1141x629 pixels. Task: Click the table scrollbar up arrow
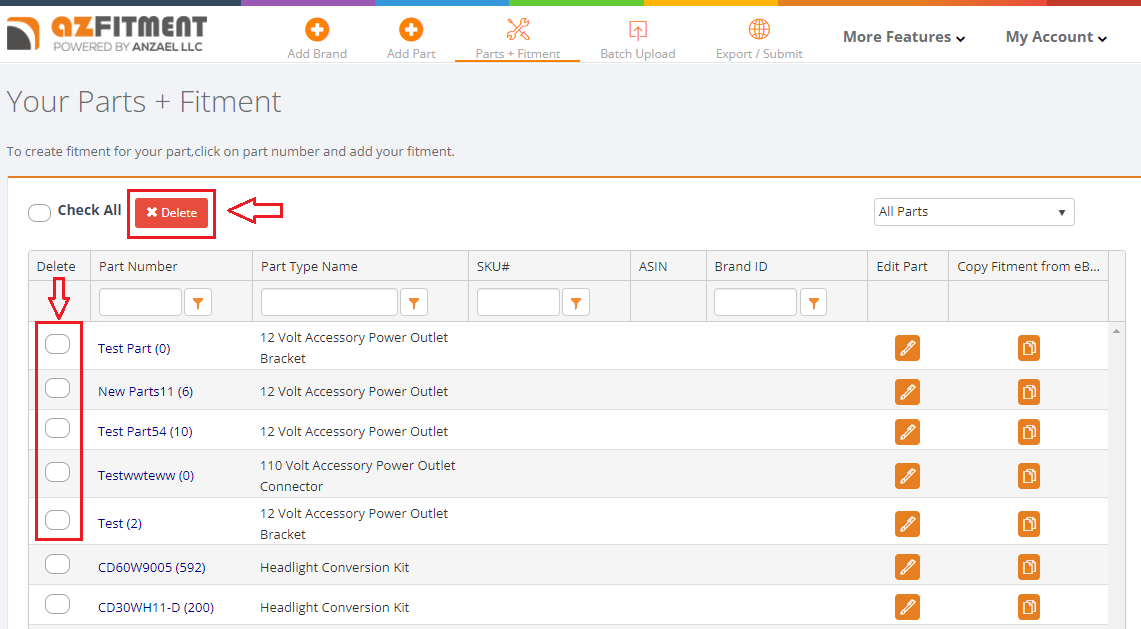[x=1116, y=331]
